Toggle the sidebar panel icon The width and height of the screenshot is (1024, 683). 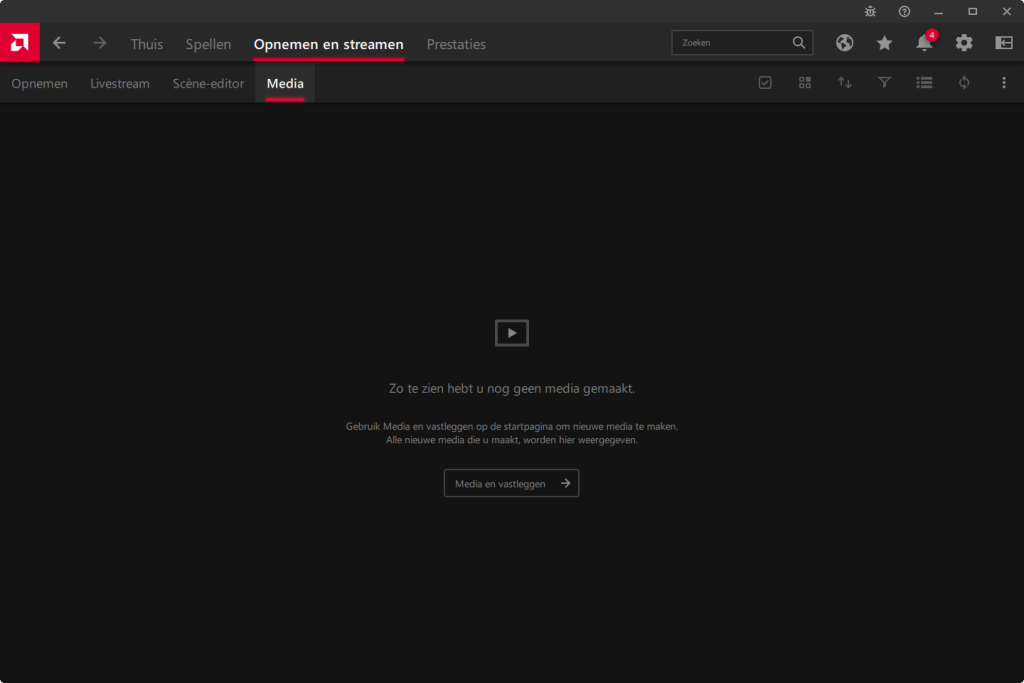click(x=1004, y=43)
